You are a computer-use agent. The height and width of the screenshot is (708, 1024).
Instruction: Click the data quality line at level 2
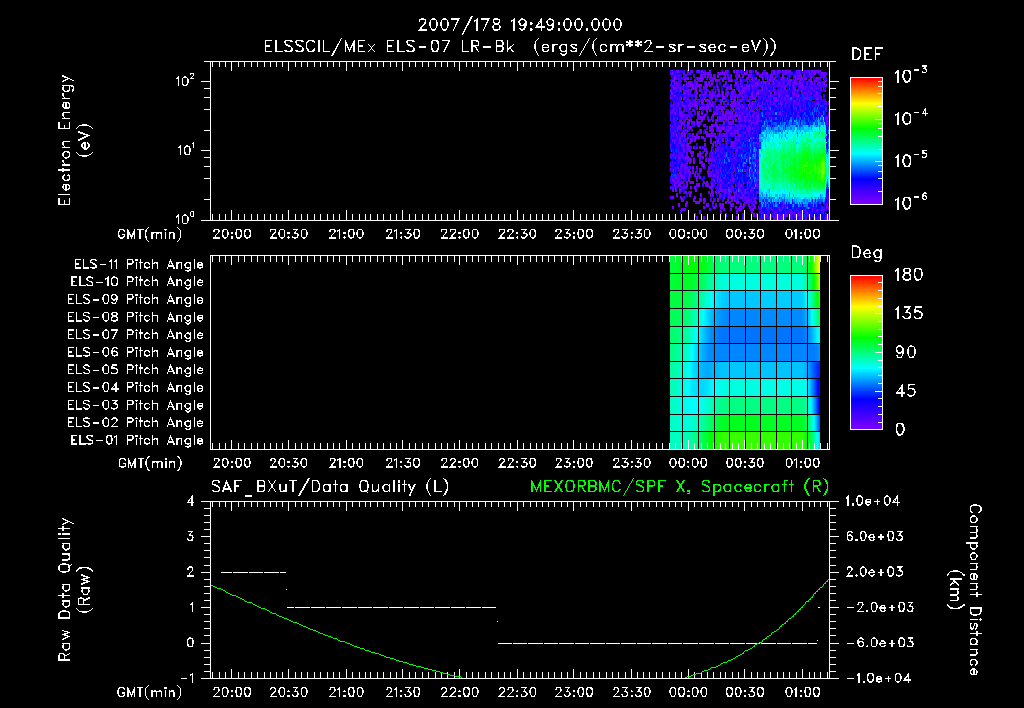tap(253, 572)
